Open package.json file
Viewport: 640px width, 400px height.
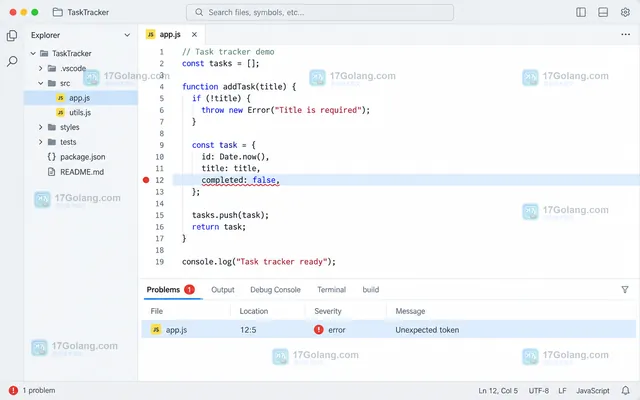81,157
